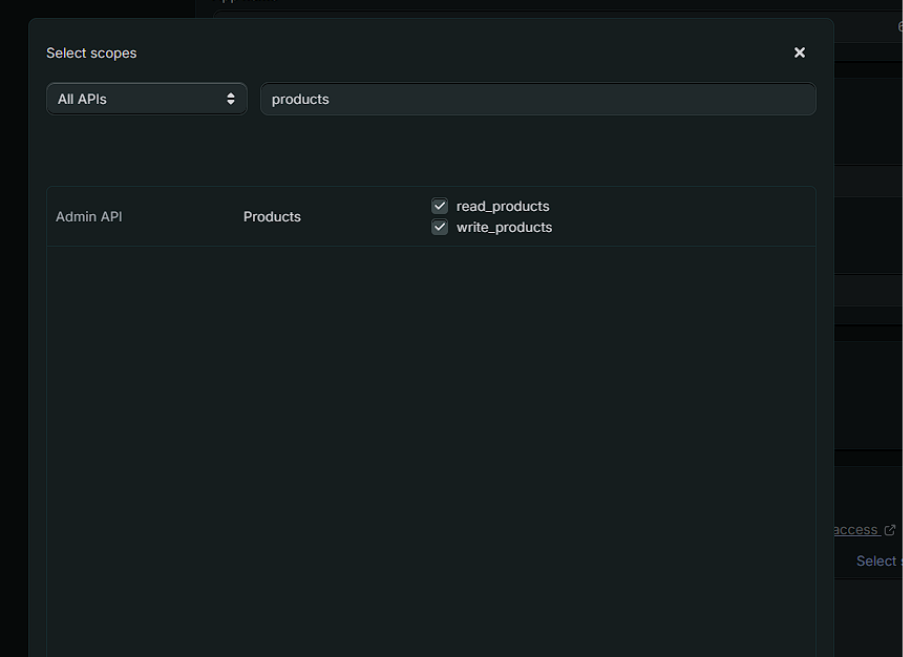Viewport: 903px width, 657px height.
Task: Open the access documentation link
Action: (855, 529)
